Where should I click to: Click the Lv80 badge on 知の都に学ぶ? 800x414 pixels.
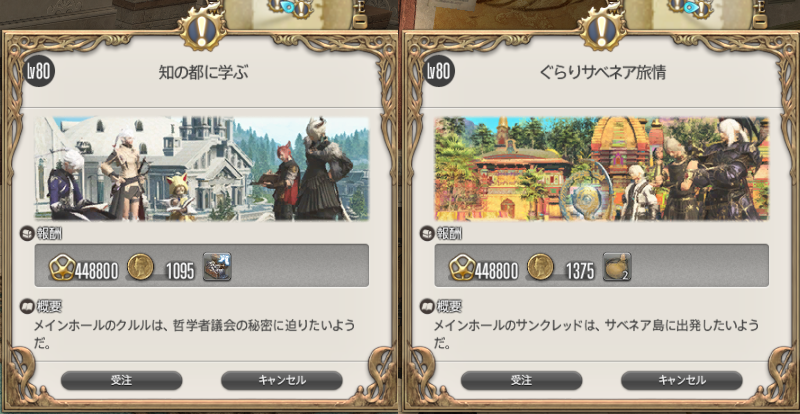click(x=39, y=72)
